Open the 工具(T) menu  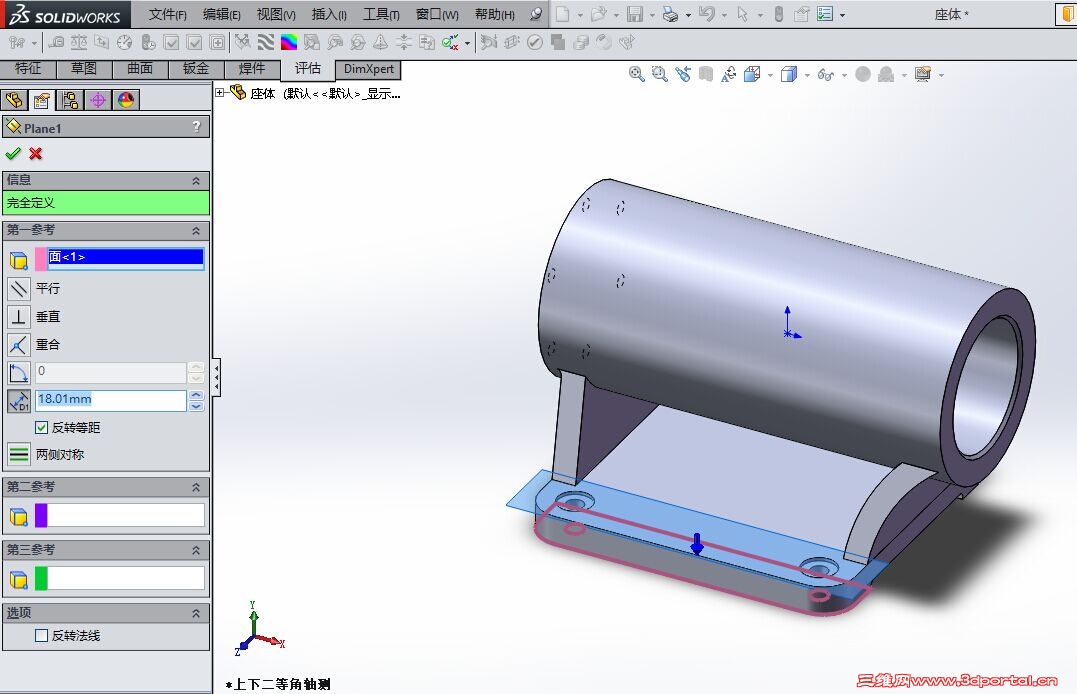click(x=381, y=14)
